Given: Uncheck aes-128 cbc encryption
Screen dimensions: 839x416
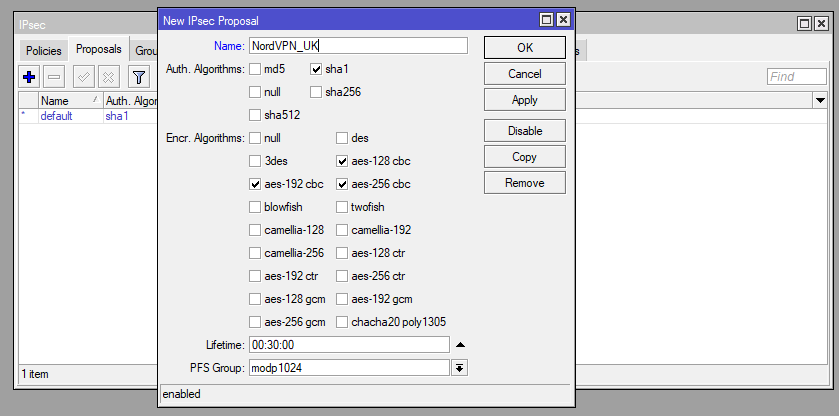Looking at the screenshot, I should 342,161.
